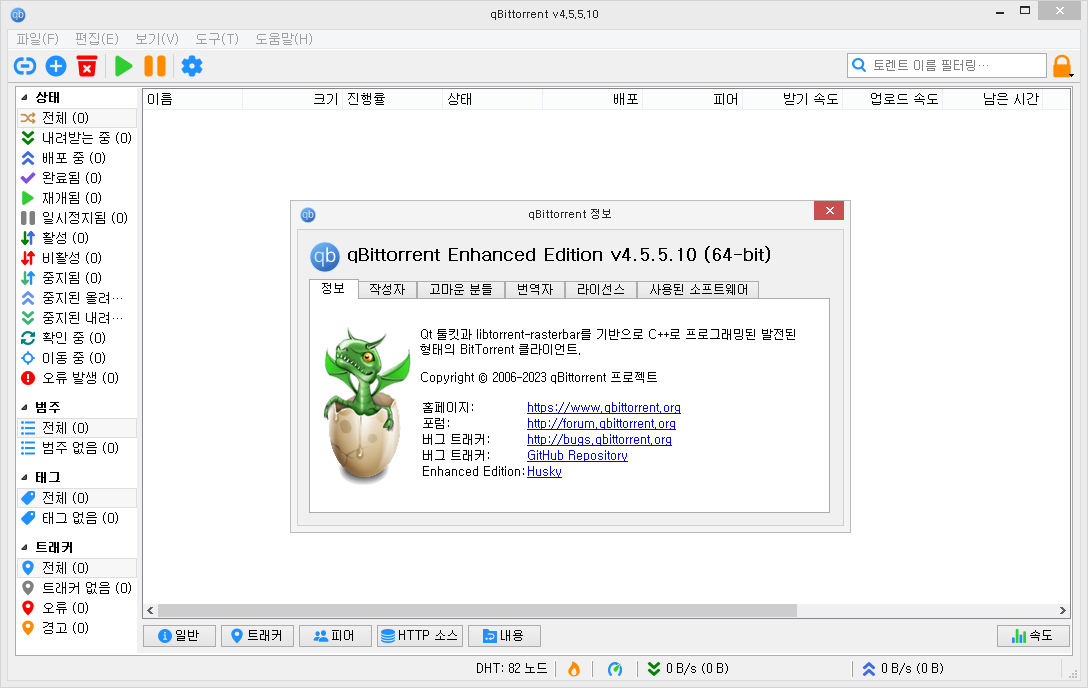Image resolution: width=1088 pixels, height=688 pixels.
Task: Open the forum.qbittorrent.org link
Action: pyautogui.click(x=602, y=424)
